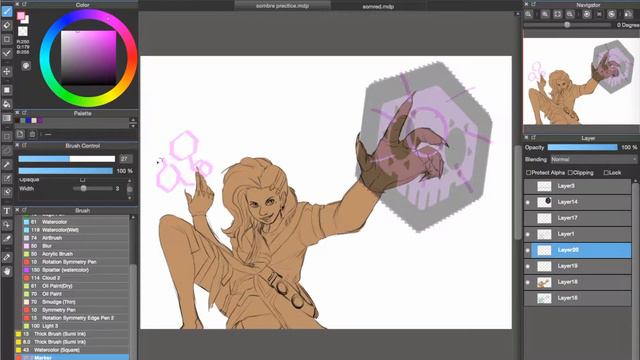Hide Layer14 using its visibility dot

click(528, 202)
